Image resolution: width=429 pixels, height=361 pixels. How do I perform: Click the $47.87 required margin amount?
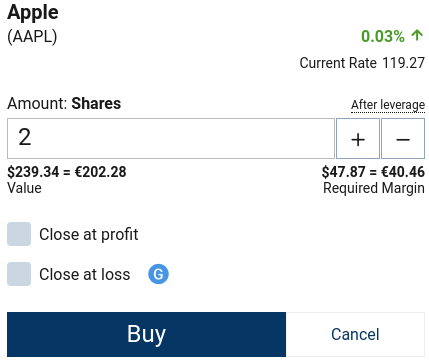click(x=343, y=172)
